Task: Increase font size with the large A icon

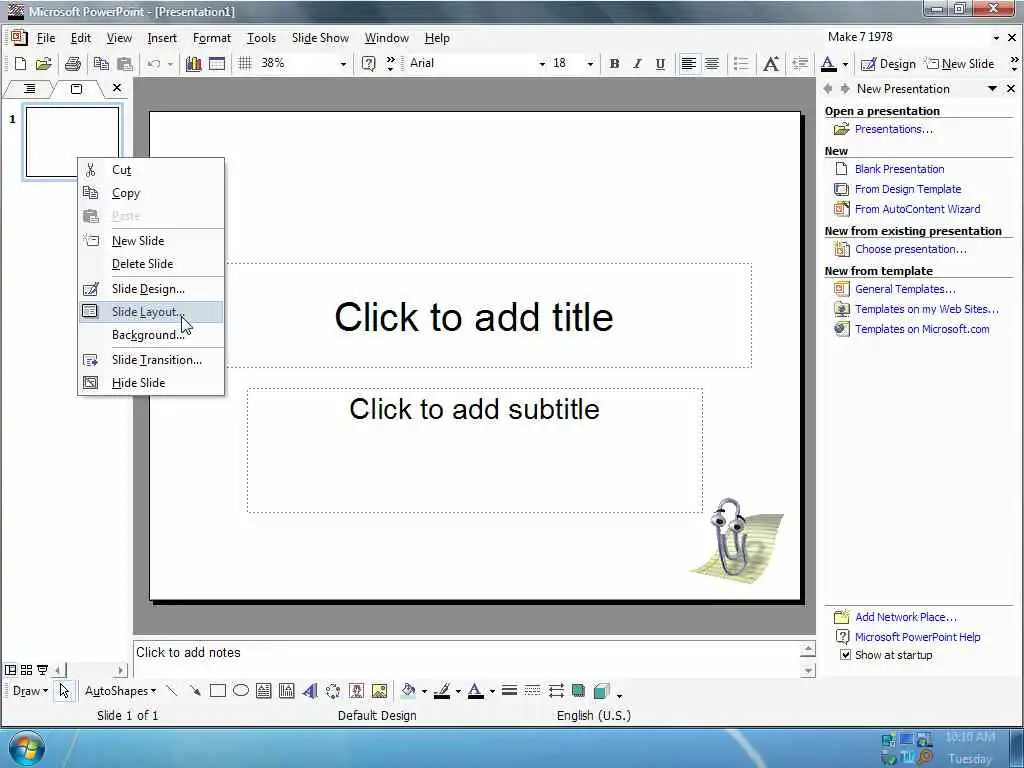Action: point(771,64)
